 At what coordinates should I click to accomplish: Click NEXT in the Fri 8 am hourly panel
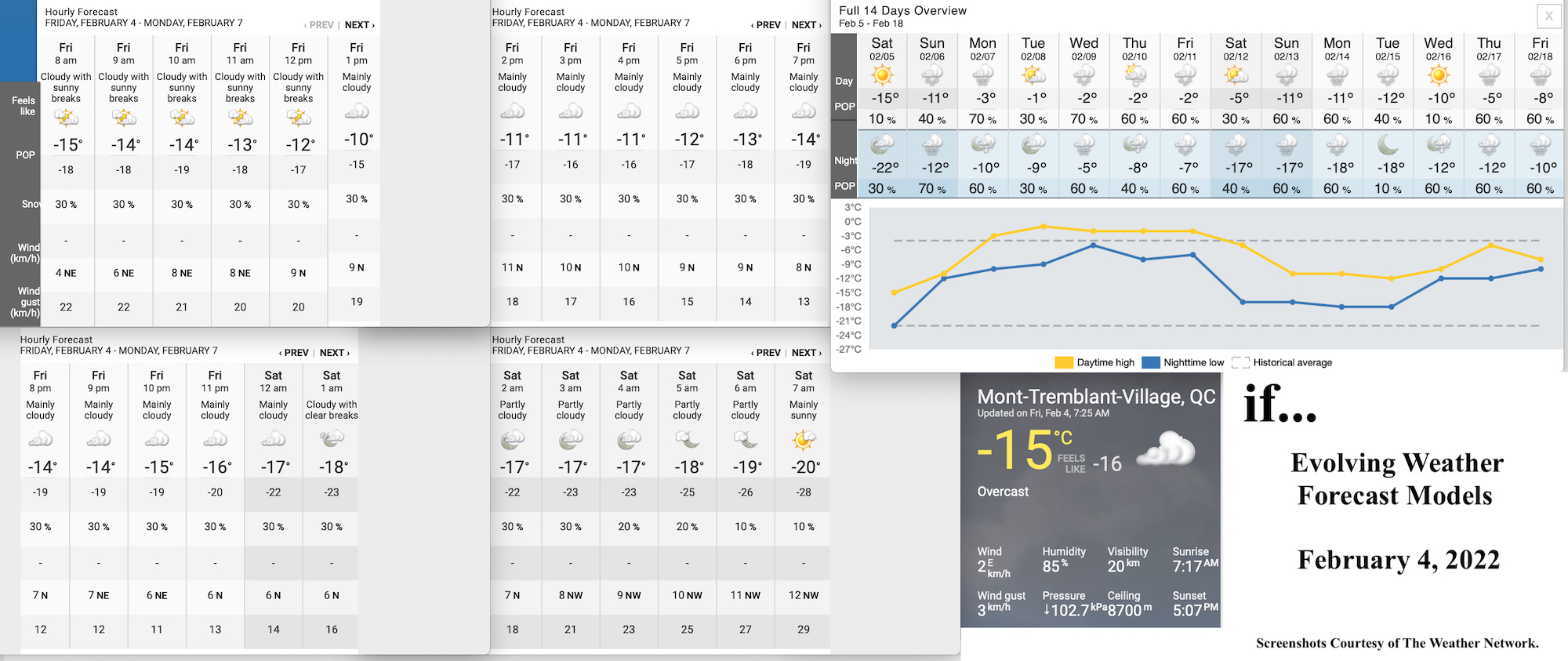(x=359, y=25)
